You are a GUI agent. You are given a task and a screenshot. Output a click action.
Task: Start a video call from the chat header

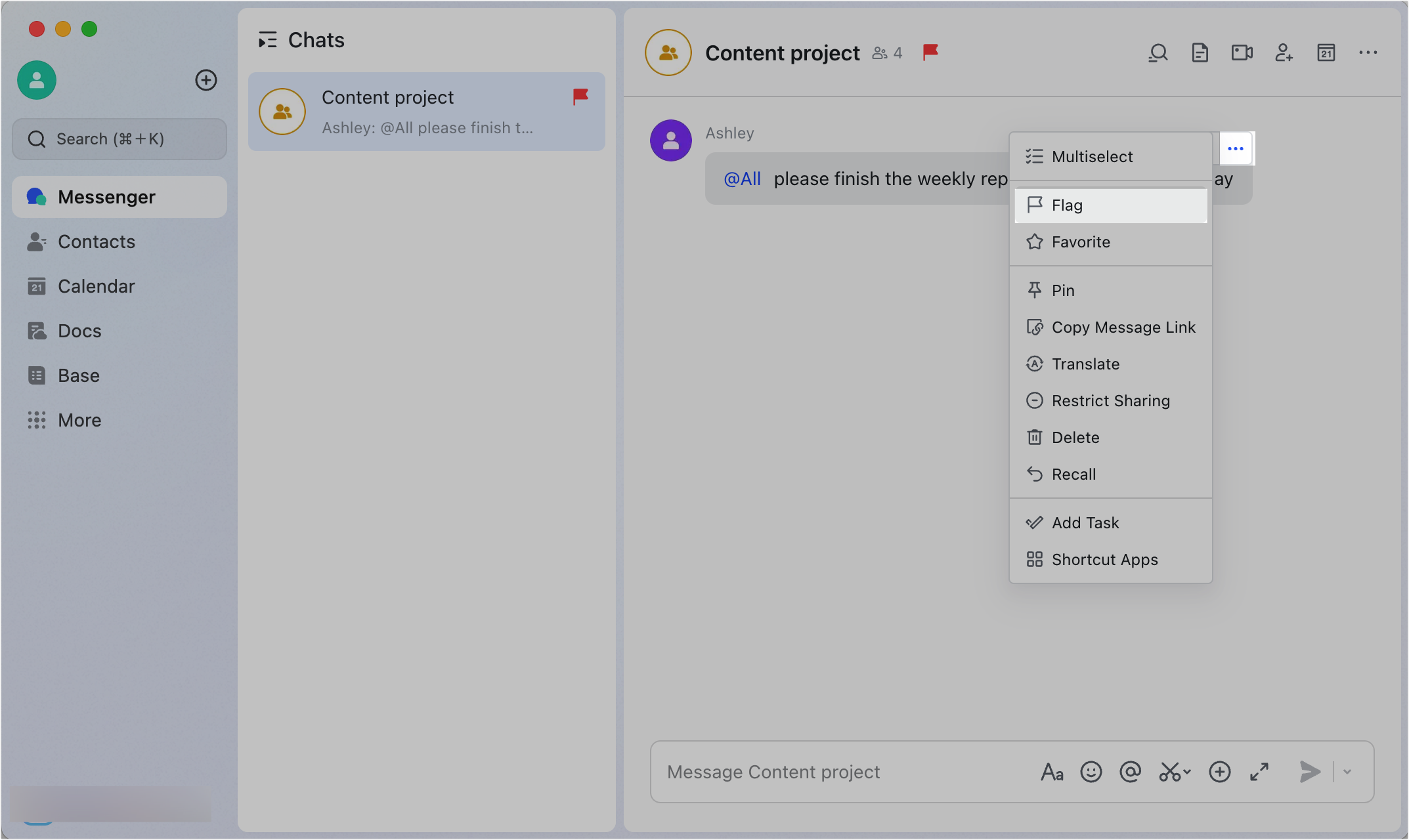point(1242,52)
